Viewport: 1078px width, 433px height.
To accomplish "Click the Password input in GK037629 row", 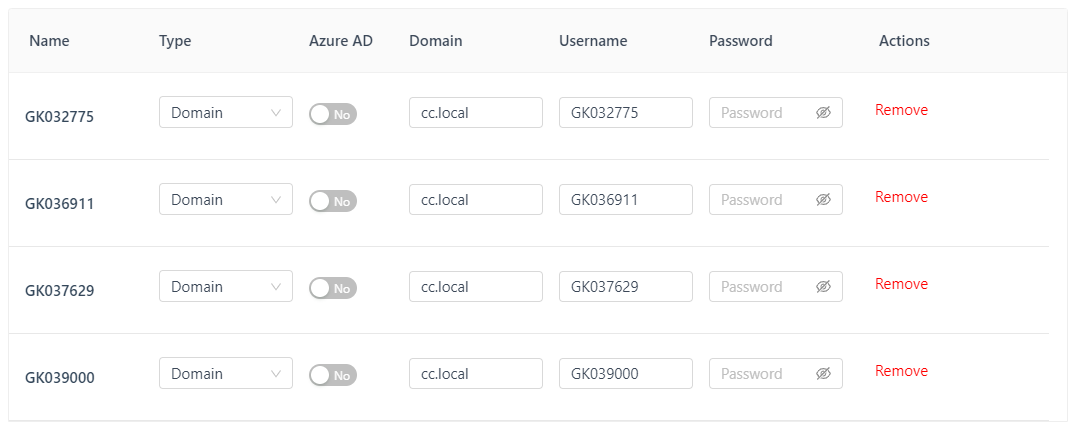I will (762, 287).
